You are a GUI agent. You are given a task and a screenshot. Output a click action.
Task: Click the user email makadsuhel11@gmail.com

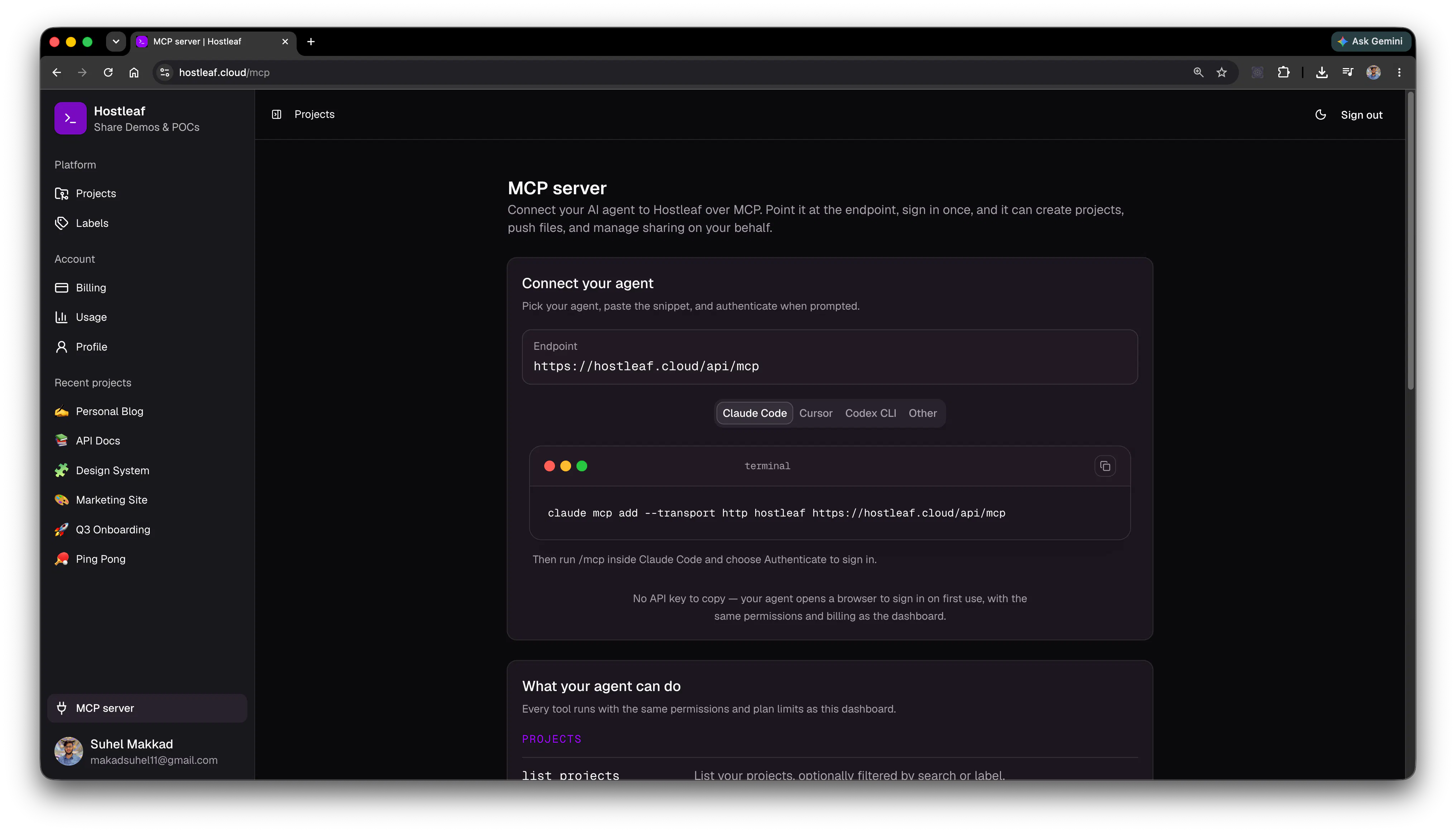pos(154,760)
